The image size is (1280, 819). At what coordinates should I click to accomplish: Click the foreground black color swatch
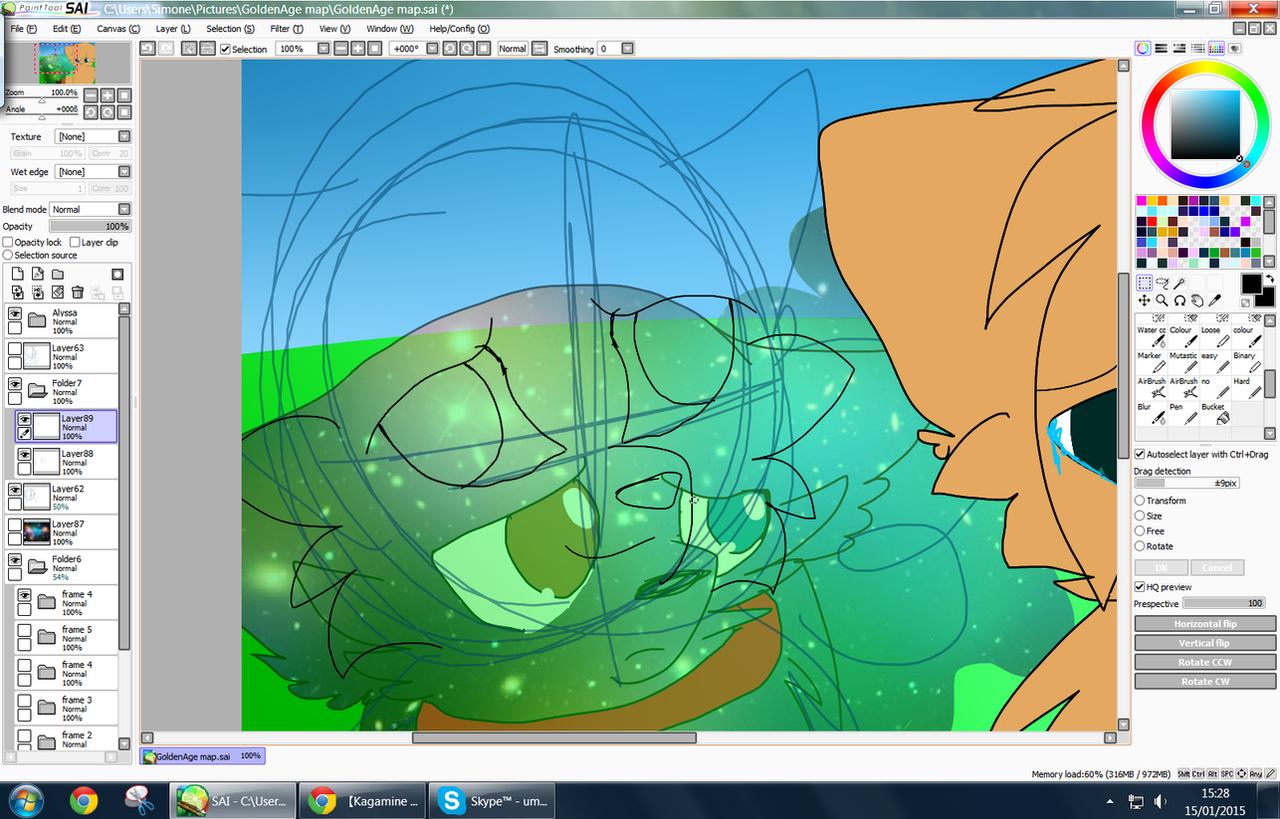pyautogui.click(x=1252, y=283)
